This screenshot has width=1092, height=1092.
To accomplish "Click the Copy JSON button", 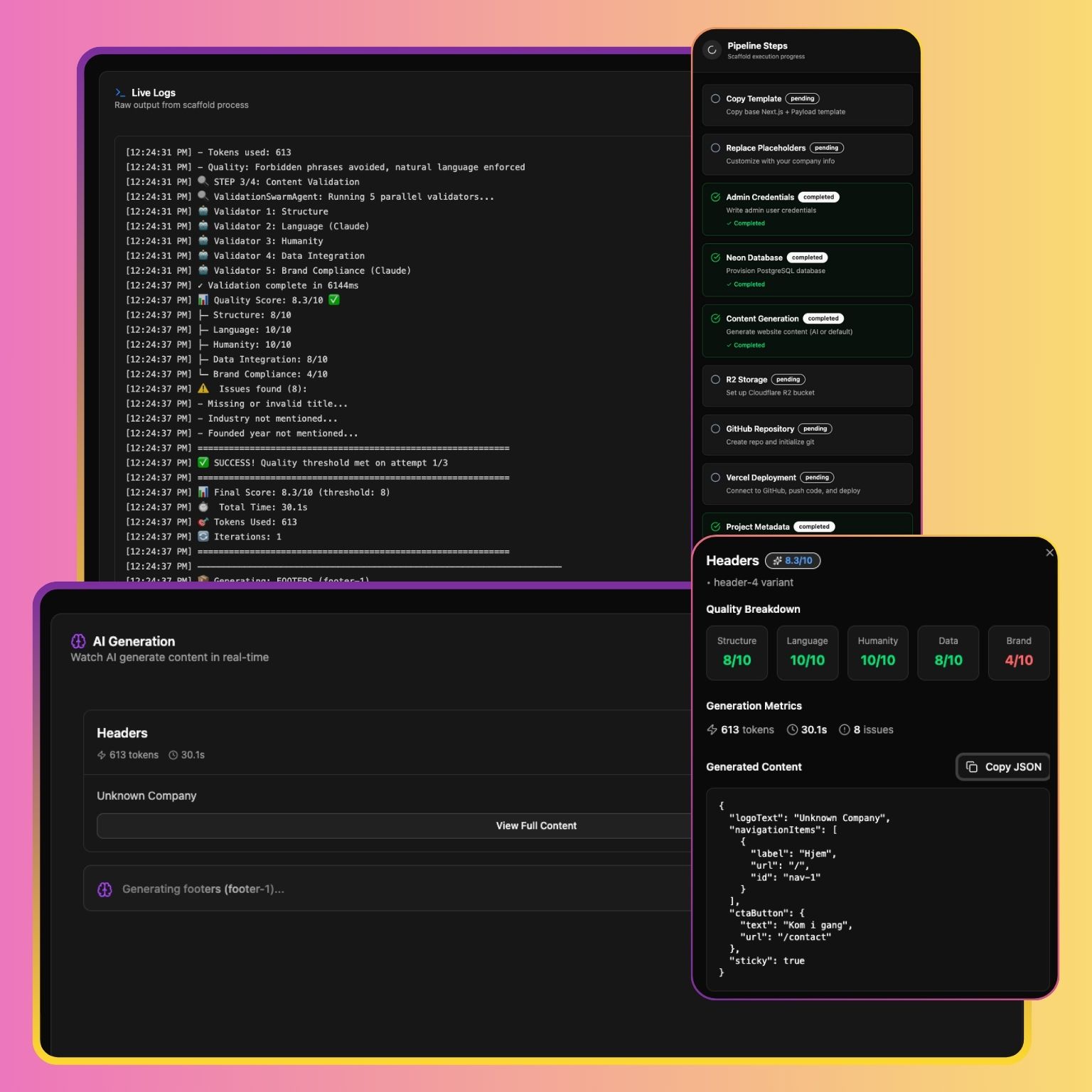I will [x=1003, y=767].
